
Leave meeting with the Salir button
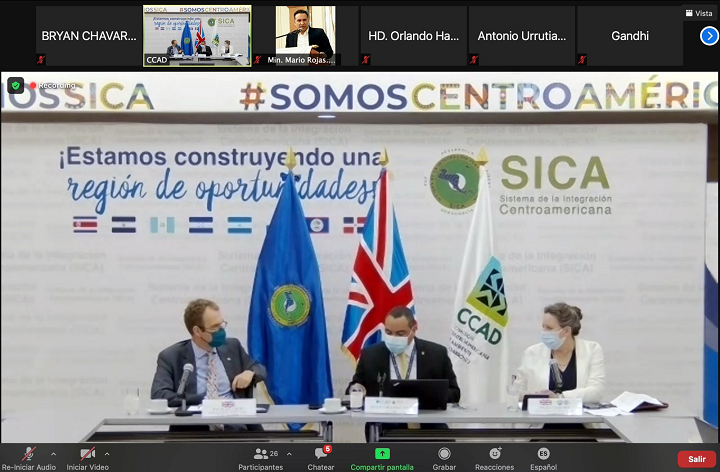[x=697, y=459]
